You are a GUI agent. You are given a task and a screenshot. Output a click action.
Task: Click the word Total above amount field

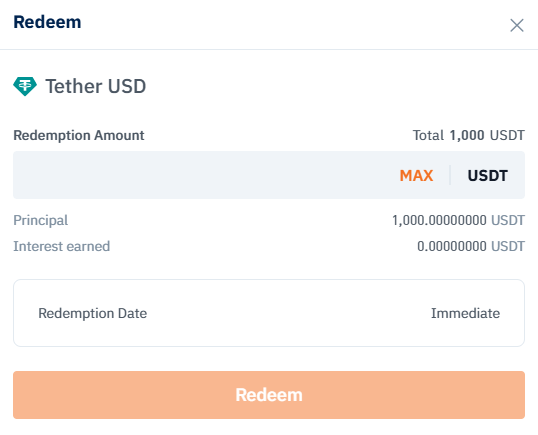coord(428,136)
